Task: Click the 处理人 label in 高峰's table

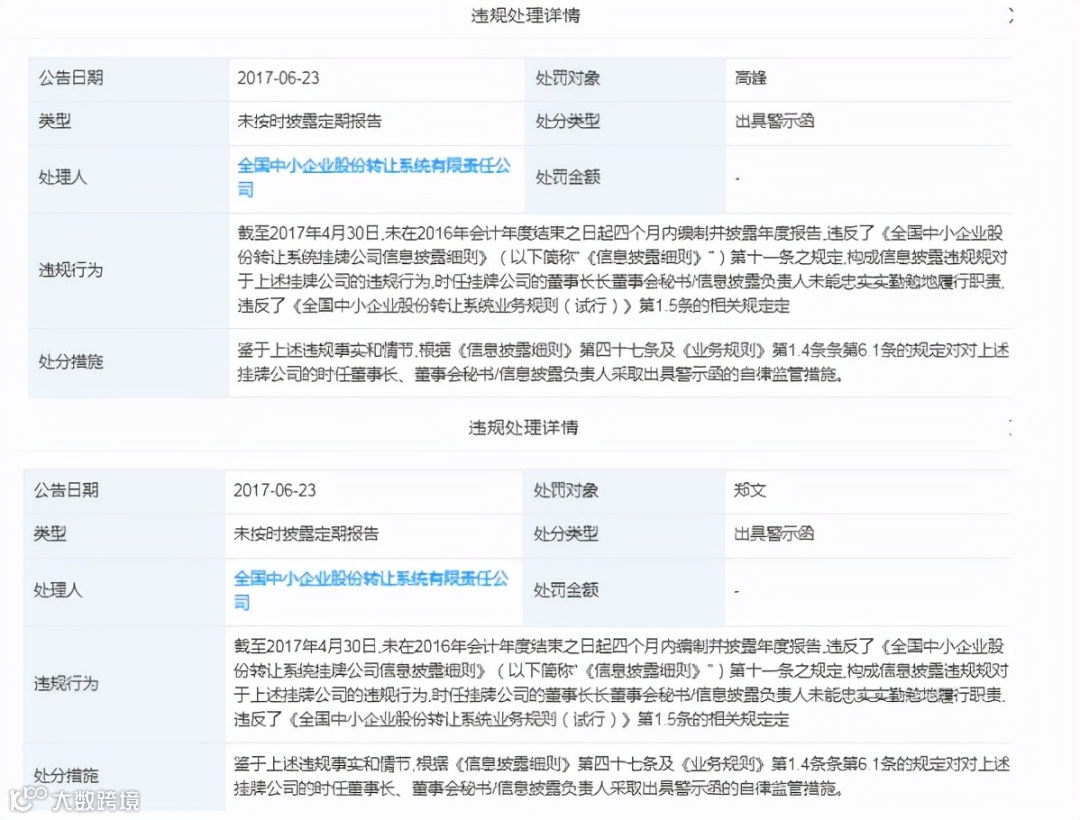Action: coord(63,177)
